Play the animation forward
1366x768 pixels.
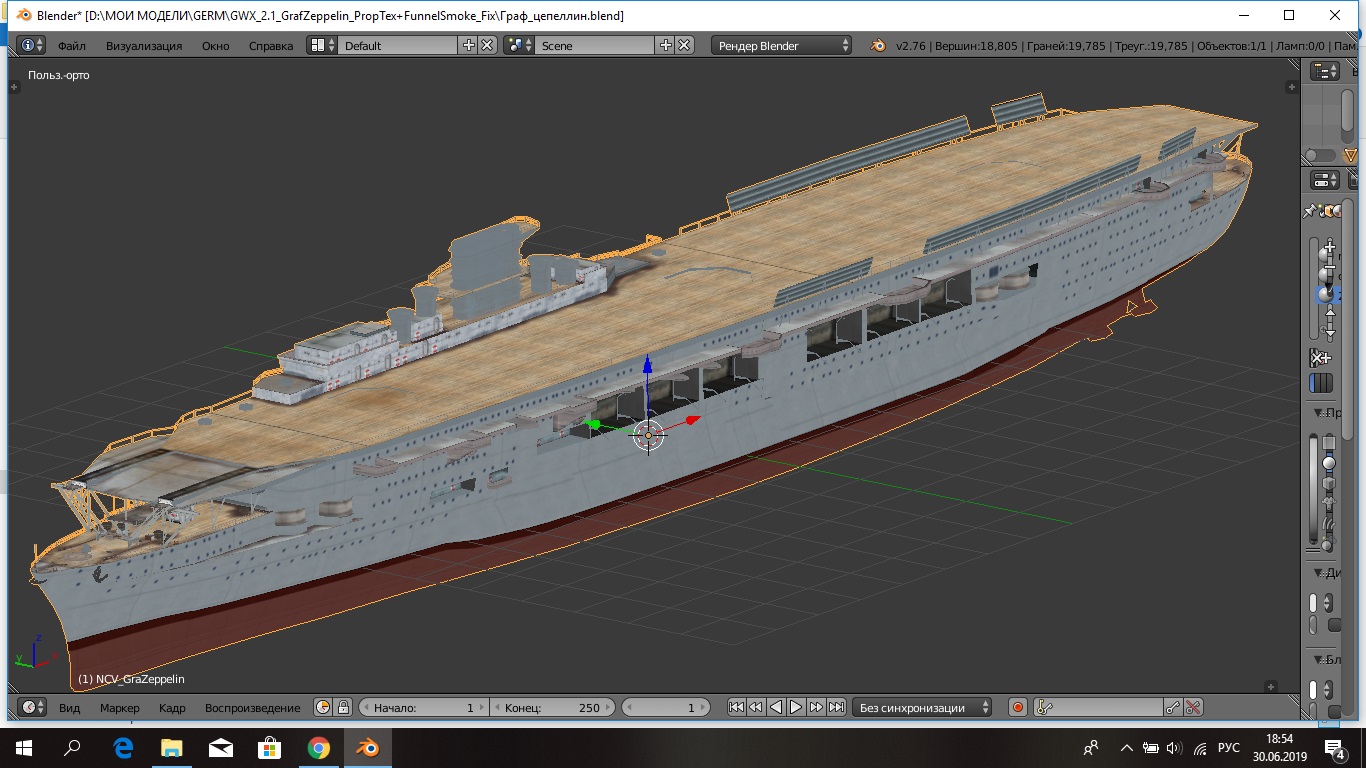796,708
